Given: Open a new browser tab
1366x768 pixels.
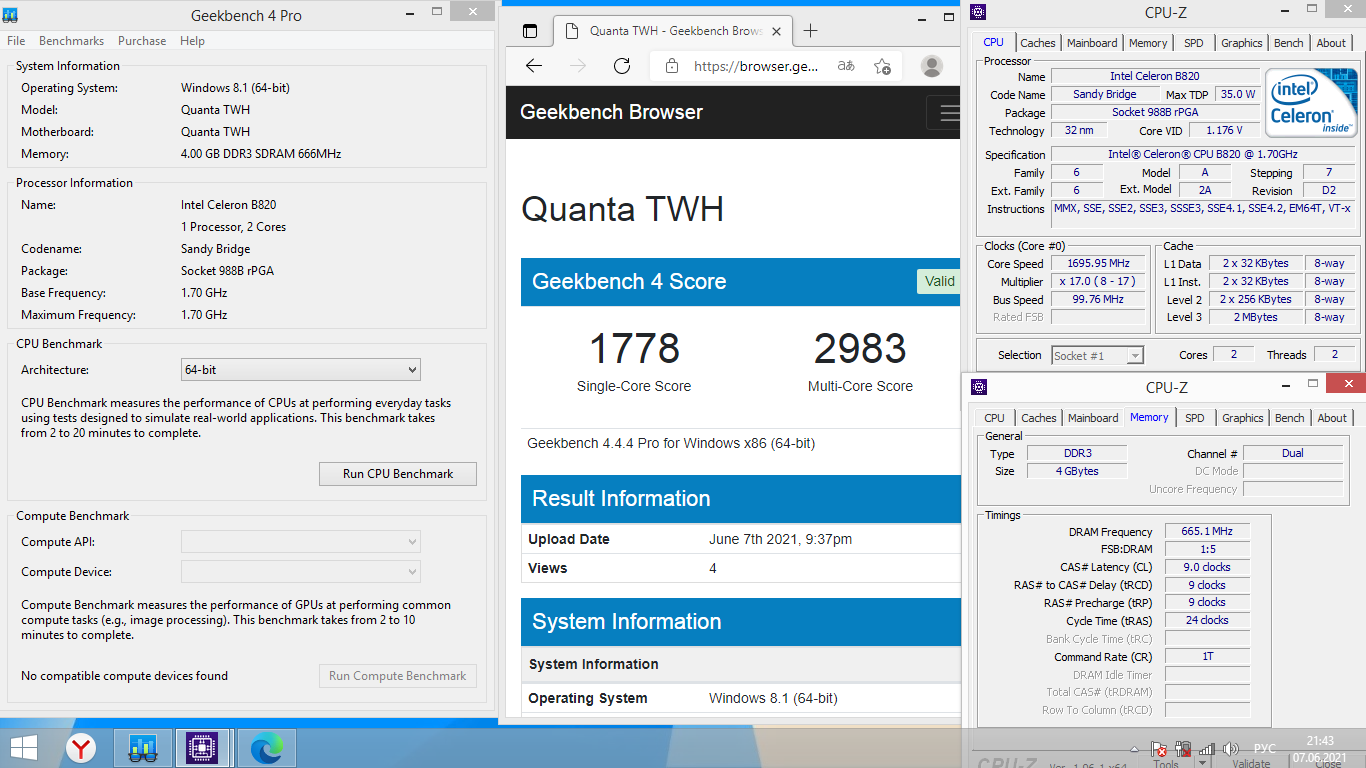Looking at the screenshot, I should 811,31.
